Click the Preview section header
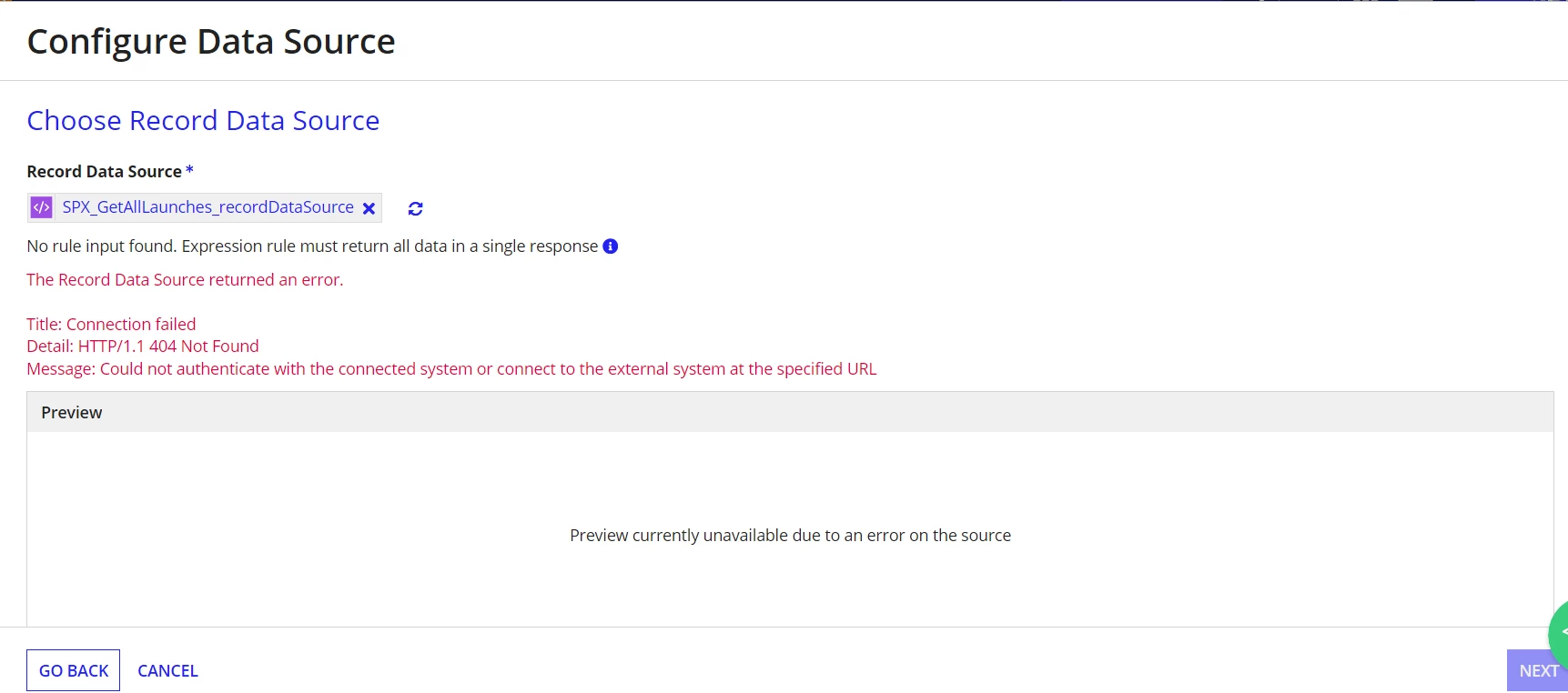Image resolution: width=1568 pixels, height=693 pixels. (x=790, y=412)
